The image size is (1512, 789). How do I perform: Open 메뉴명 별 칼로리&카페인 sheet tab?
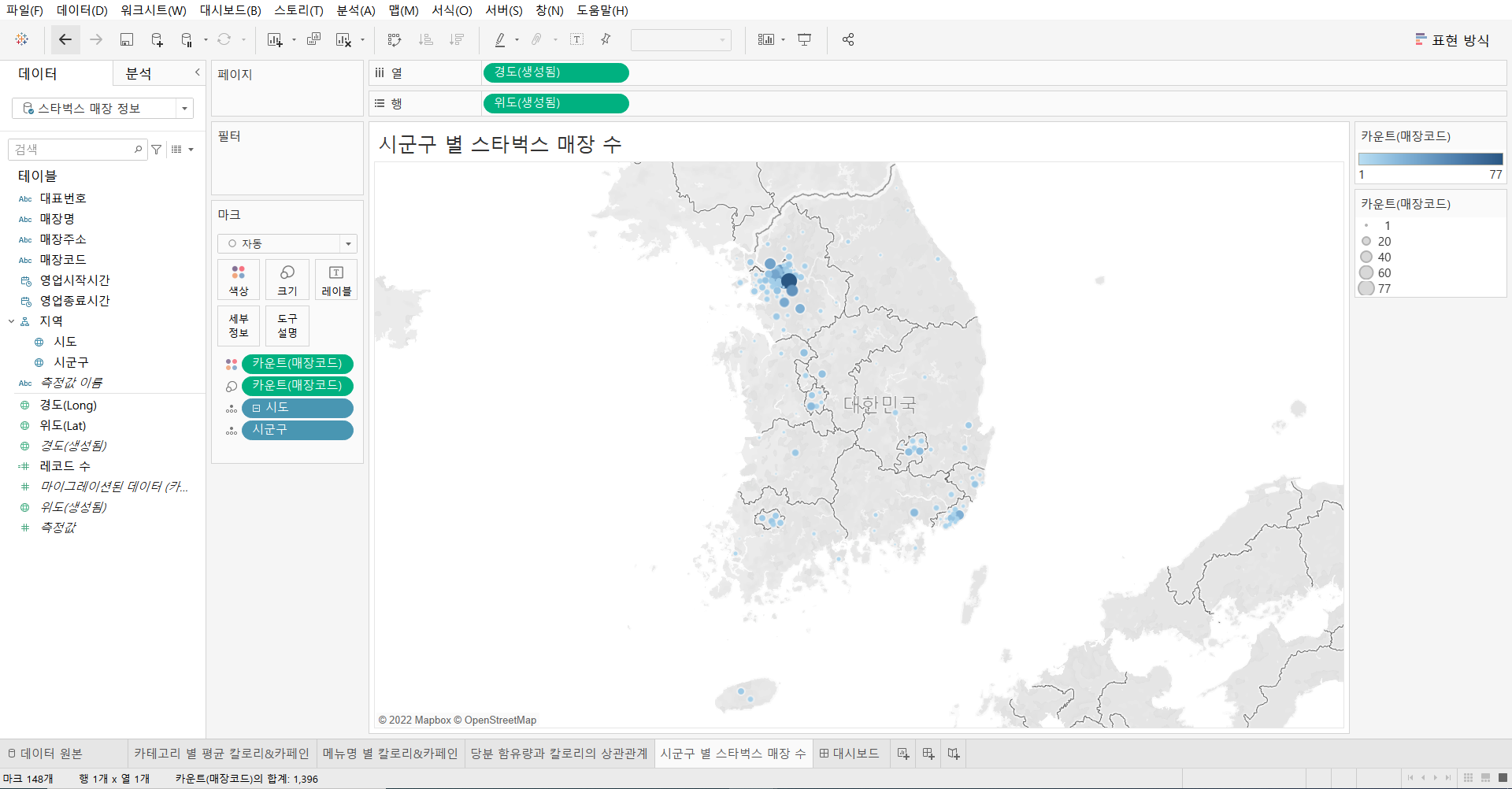390,754
